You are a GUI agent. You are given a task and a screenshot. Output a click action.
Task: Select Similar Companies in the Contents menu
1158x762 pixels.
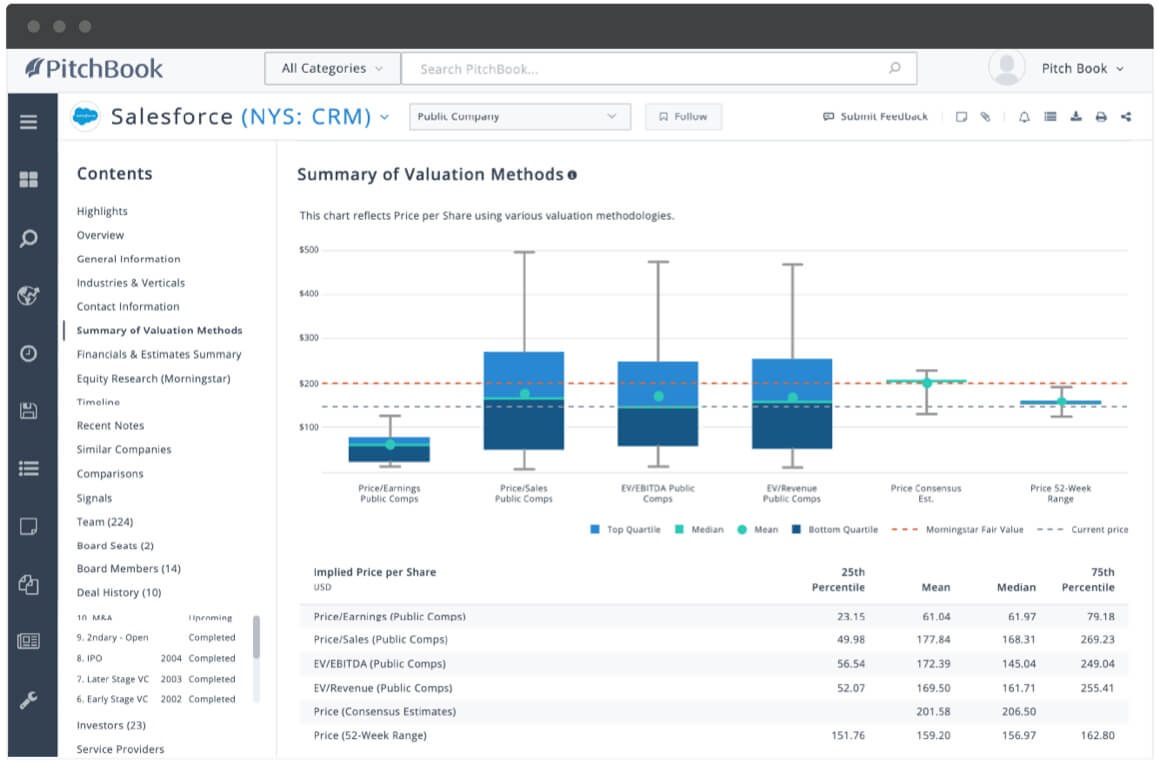[126, 449]
